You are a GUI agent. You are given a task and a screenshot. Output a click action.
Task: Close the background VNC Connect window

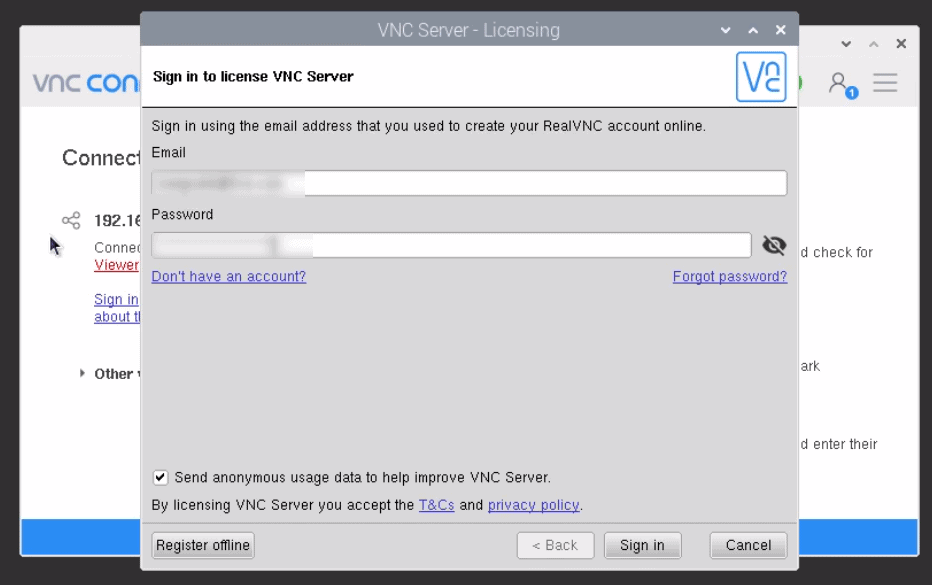pos(901,44)
